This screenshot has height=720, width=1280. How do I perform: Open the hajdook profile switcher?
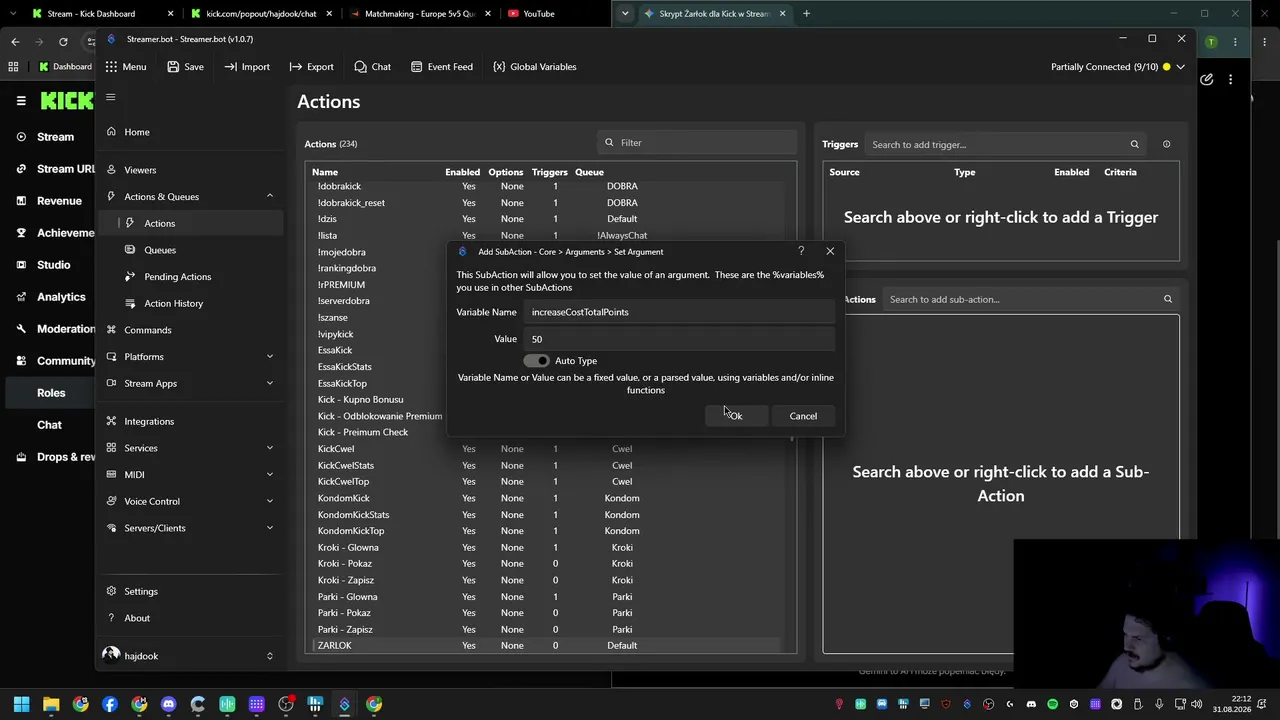click(x=269, y=656)
